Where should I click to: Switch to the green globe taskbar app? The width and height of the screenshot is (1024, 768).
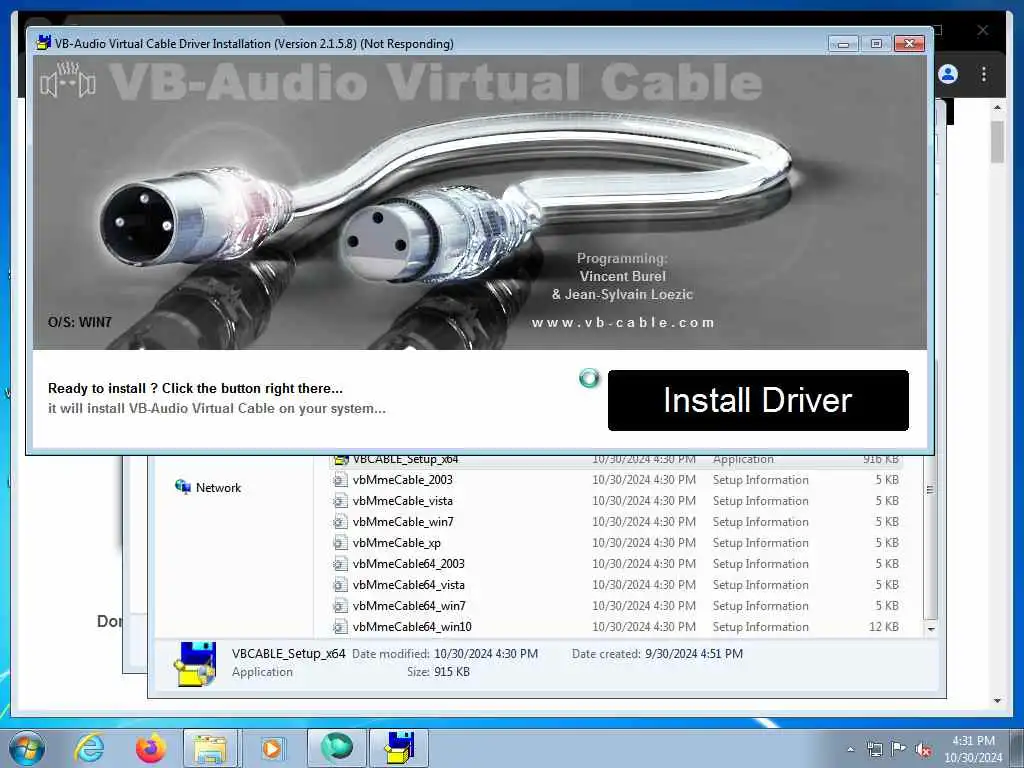pos(337,748)
